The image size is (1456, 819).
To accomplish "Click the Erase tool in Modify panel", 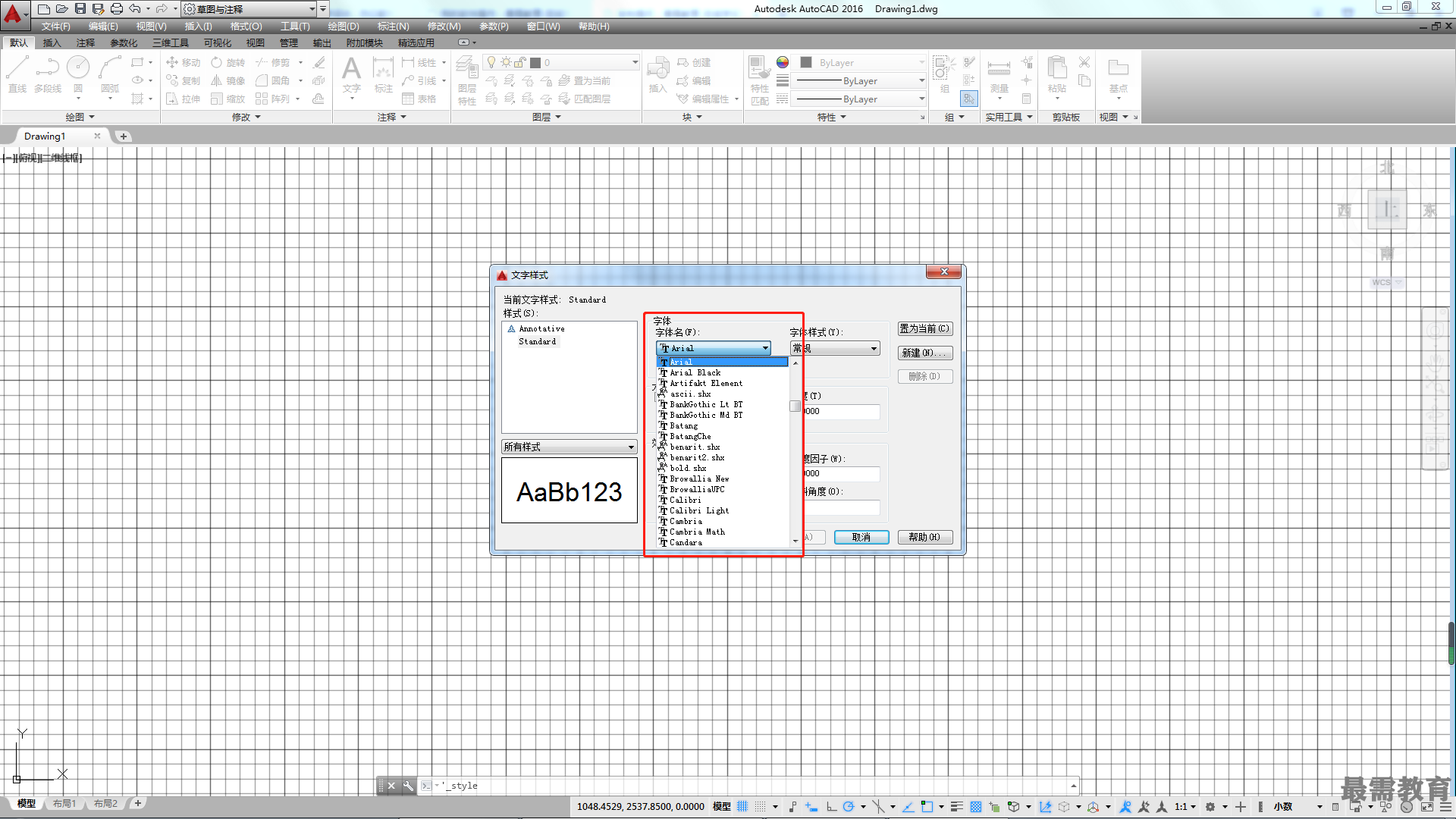I will coord(319,62).
